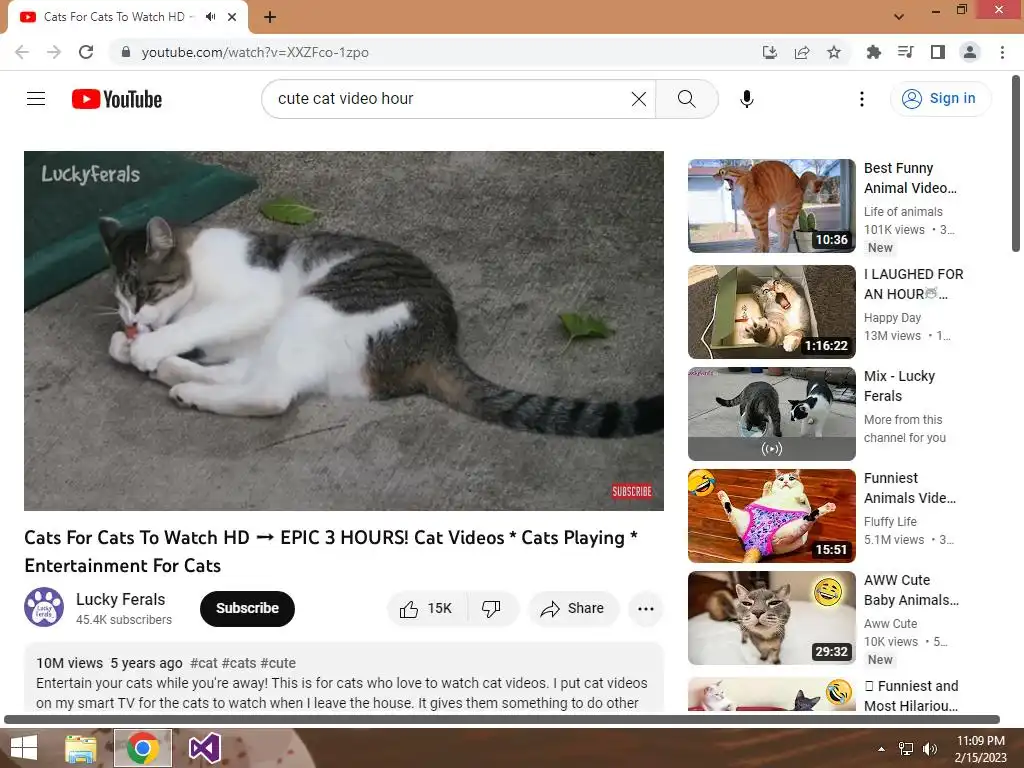Click Best Funny Animal Video title text
Image resolution: width=1024 pixels, height=768 pixels.
pyautogui.click(x=910, y=178)
